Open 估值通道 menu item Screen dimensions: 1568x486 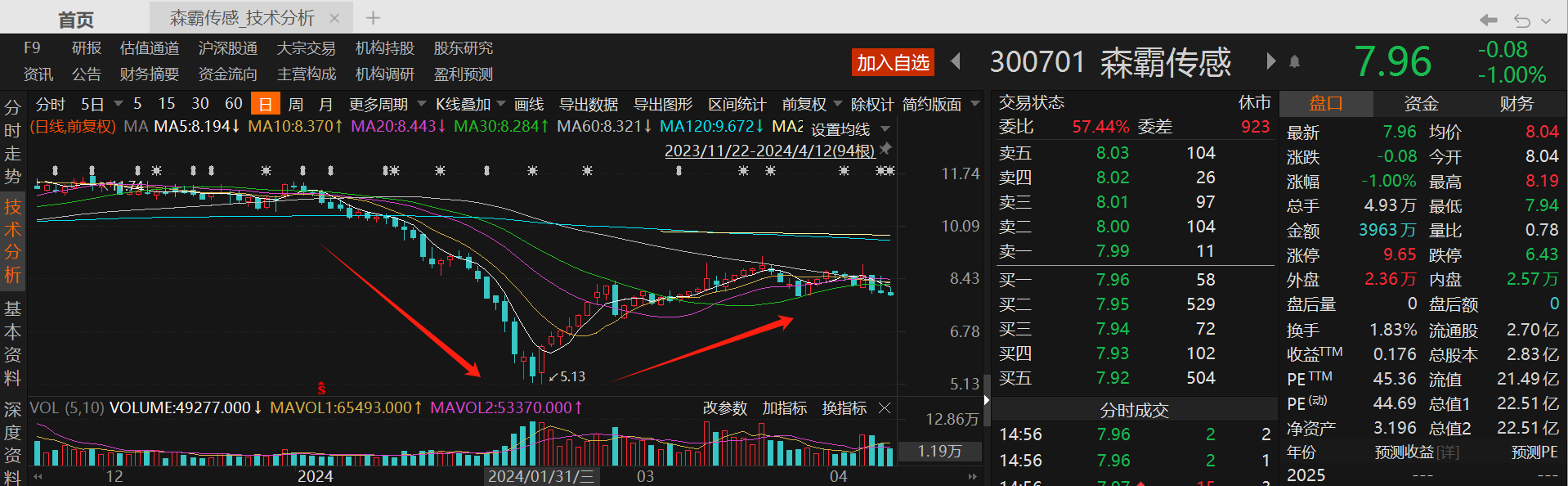150,48
